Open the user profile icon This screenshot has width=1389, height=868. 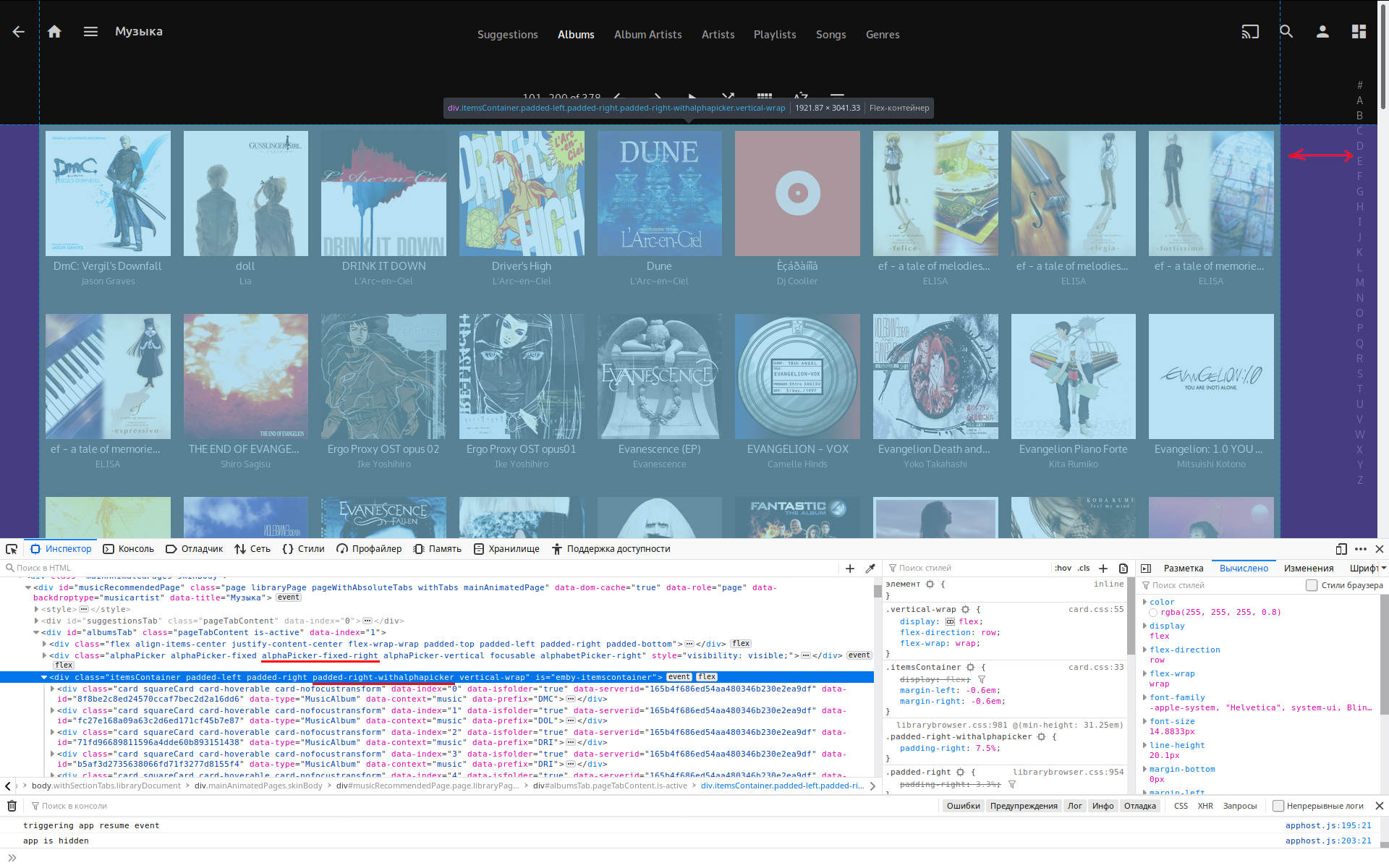click(1322, 32)
